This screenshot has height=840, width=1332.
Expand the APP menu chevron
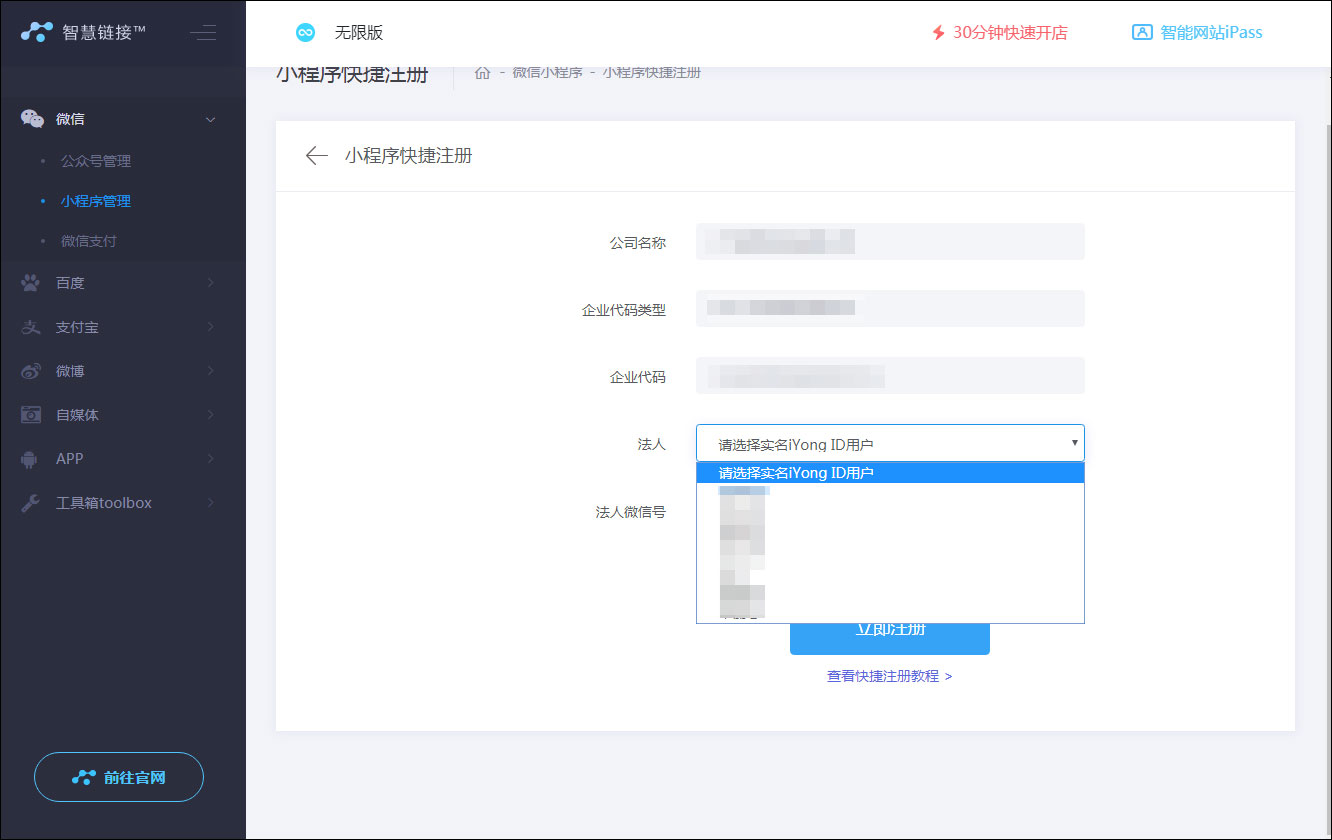210,458
